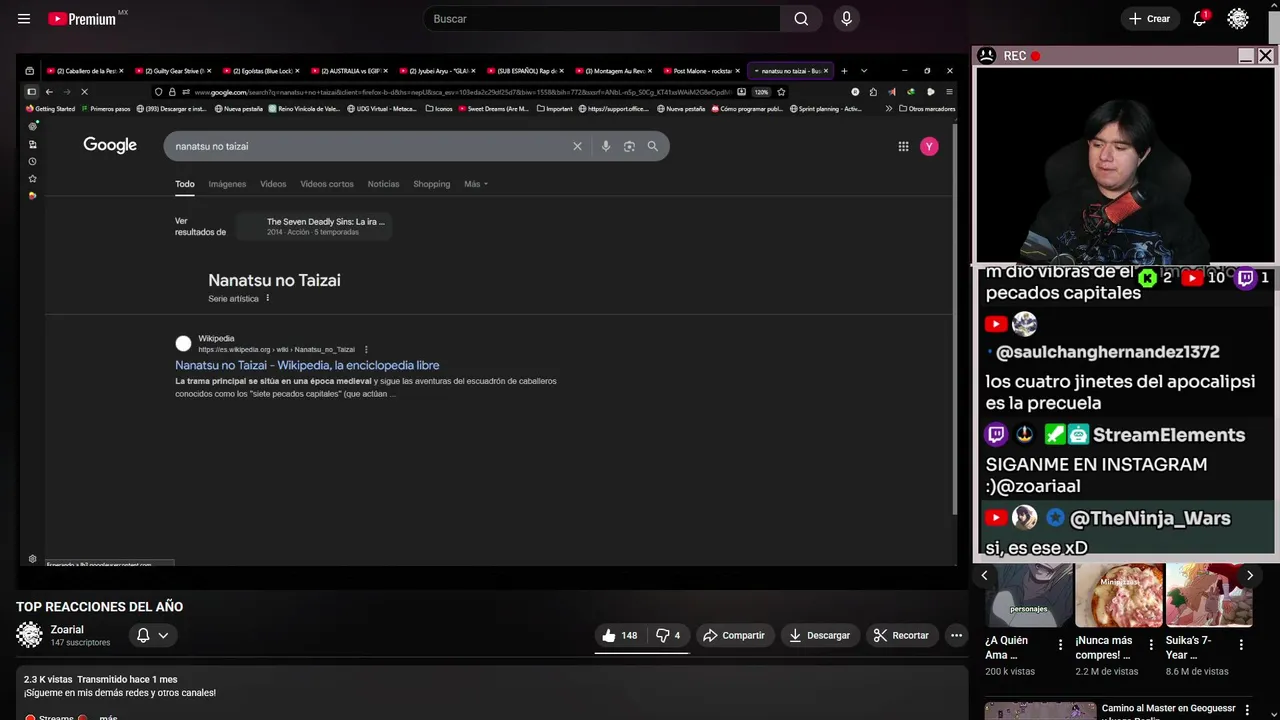The image size is (1280, 720).
Task: Open the Crear upload button
Action: (x=1149, y=19)
